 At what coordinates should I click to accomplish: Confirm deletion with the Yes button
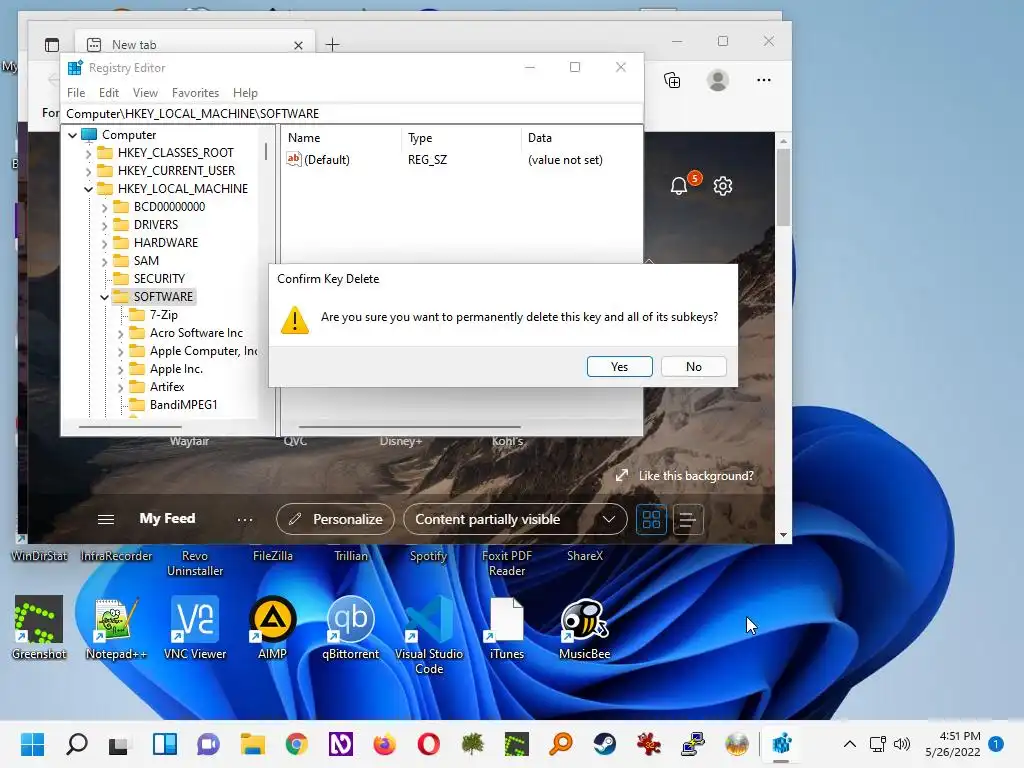tap(619, 366)
